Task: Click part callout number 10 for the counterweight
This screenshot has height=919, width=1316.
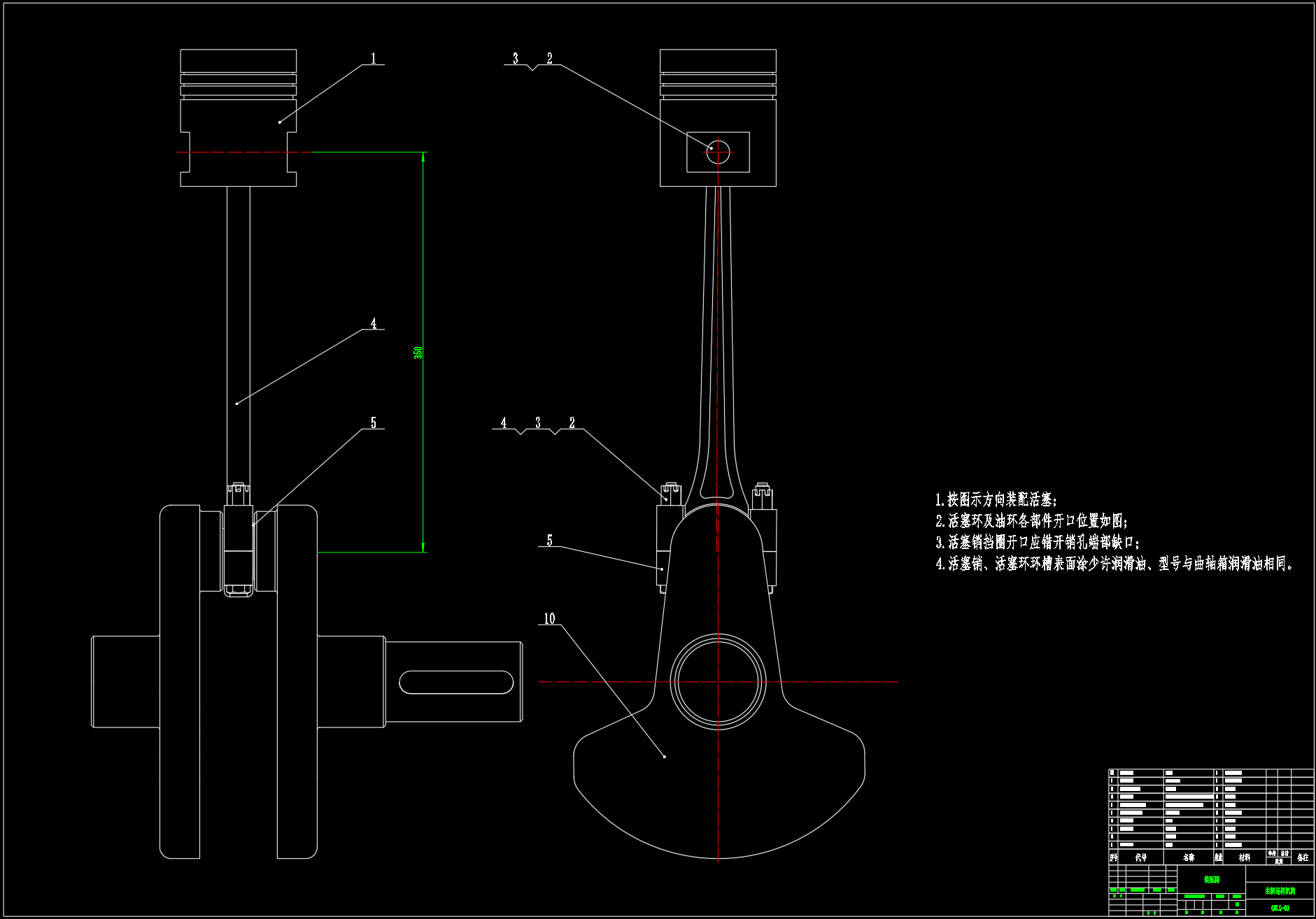Action: pyautogui.click(x=550, y=618)
